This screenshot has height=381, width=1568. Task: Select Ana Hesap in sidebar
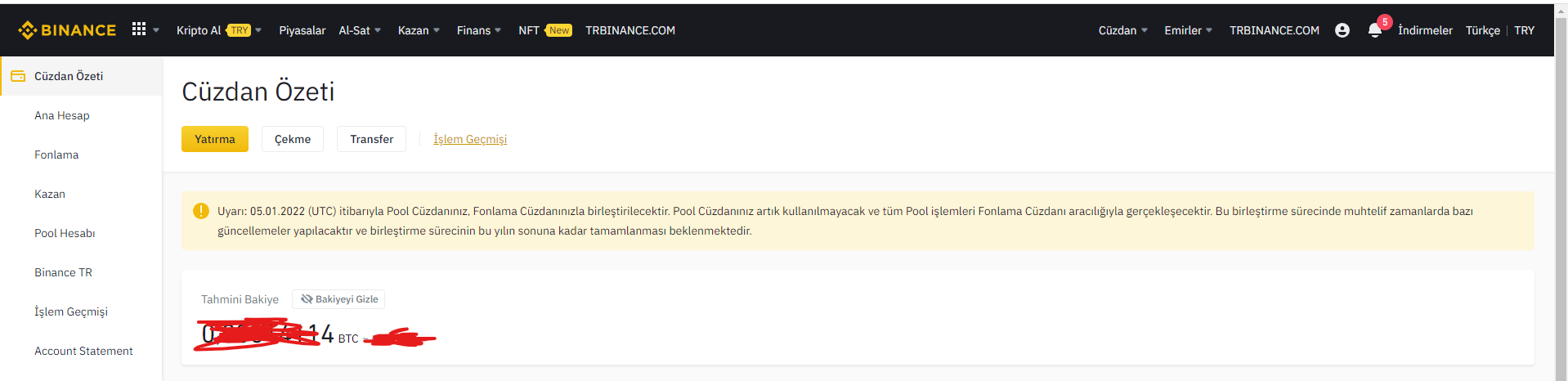pos(62,115)
